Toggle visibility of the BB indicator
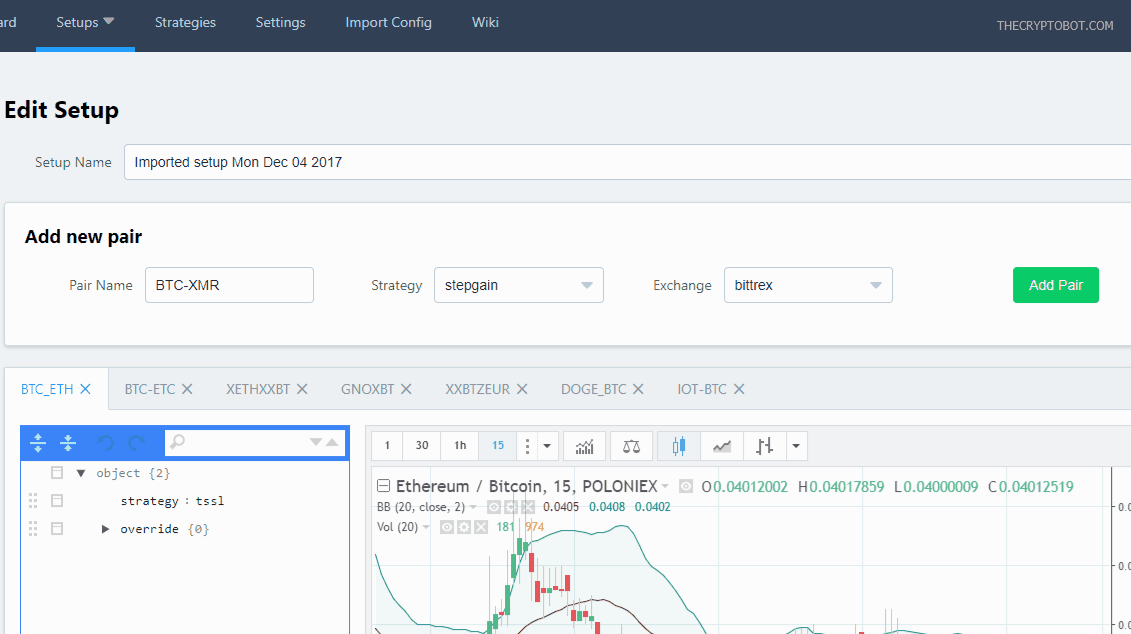The width and height of the screenshot is (1131, 634). click(494, 507)
